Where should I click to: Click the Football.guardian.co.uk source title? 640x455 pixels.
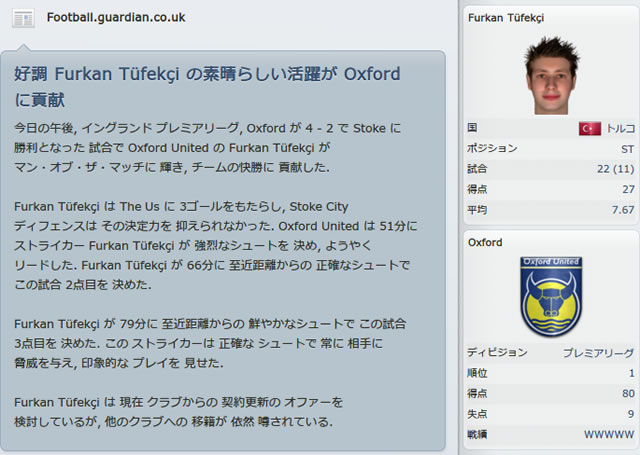116,18
